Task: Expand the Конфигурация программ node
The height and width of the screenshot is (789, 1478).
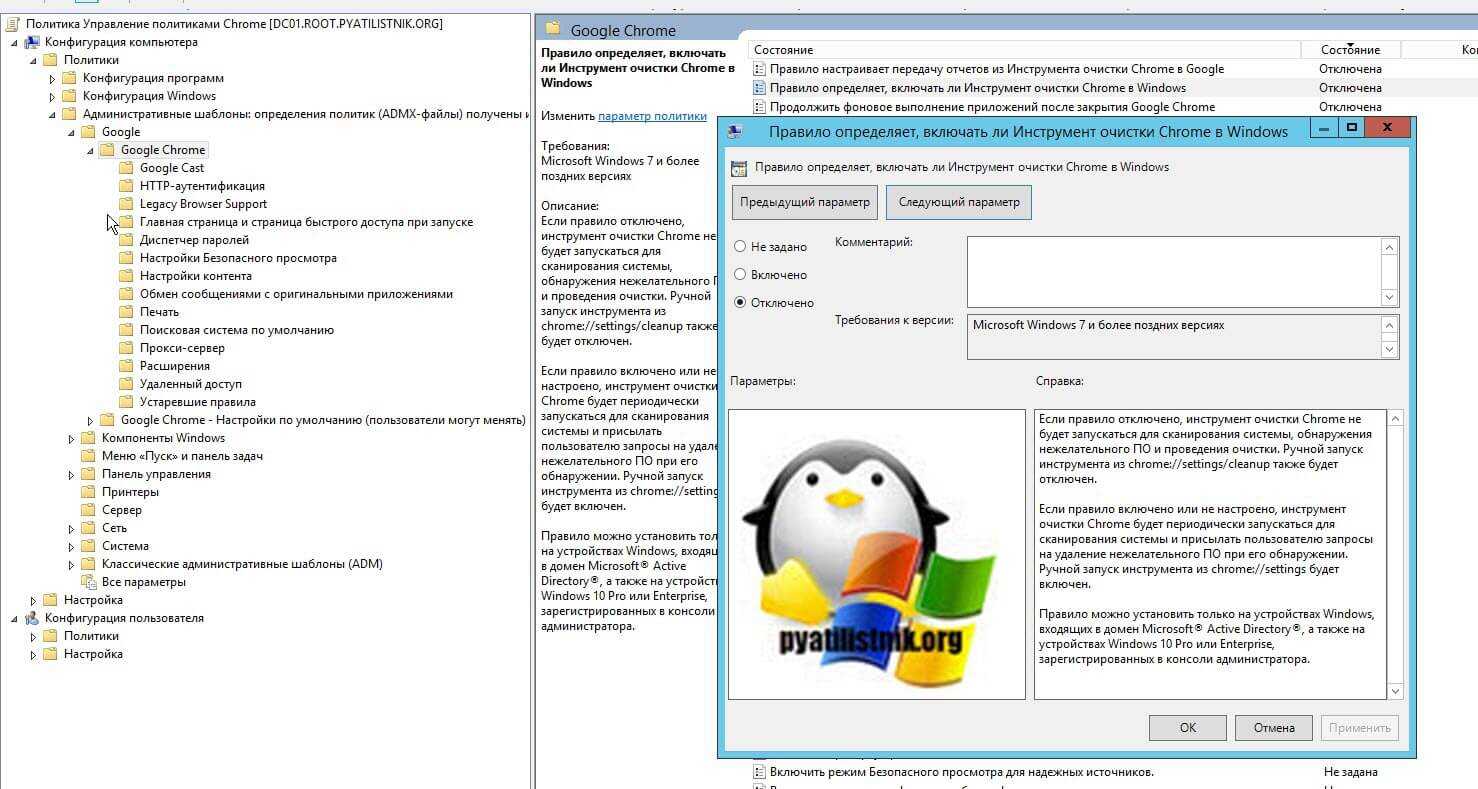Action: click(x=53, y=78)
